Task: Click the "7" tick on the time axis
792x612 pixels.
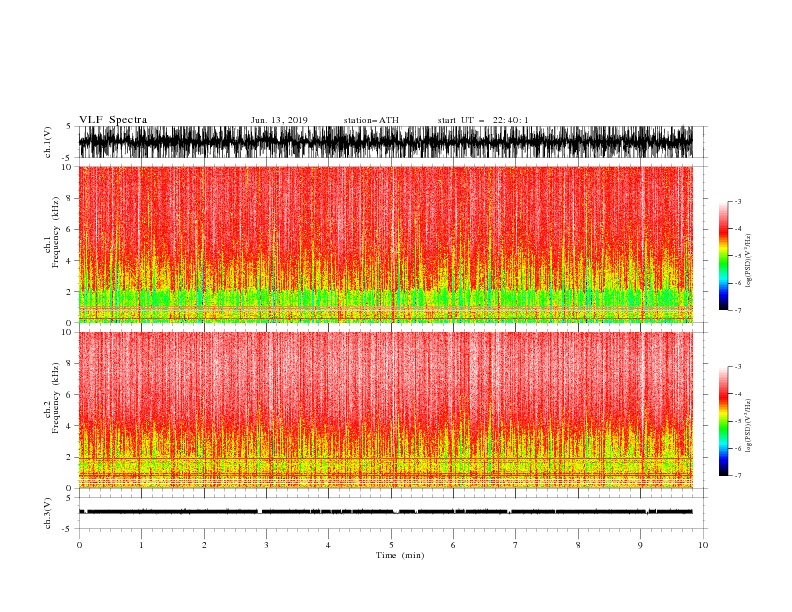Action: [x=516, y=545]
